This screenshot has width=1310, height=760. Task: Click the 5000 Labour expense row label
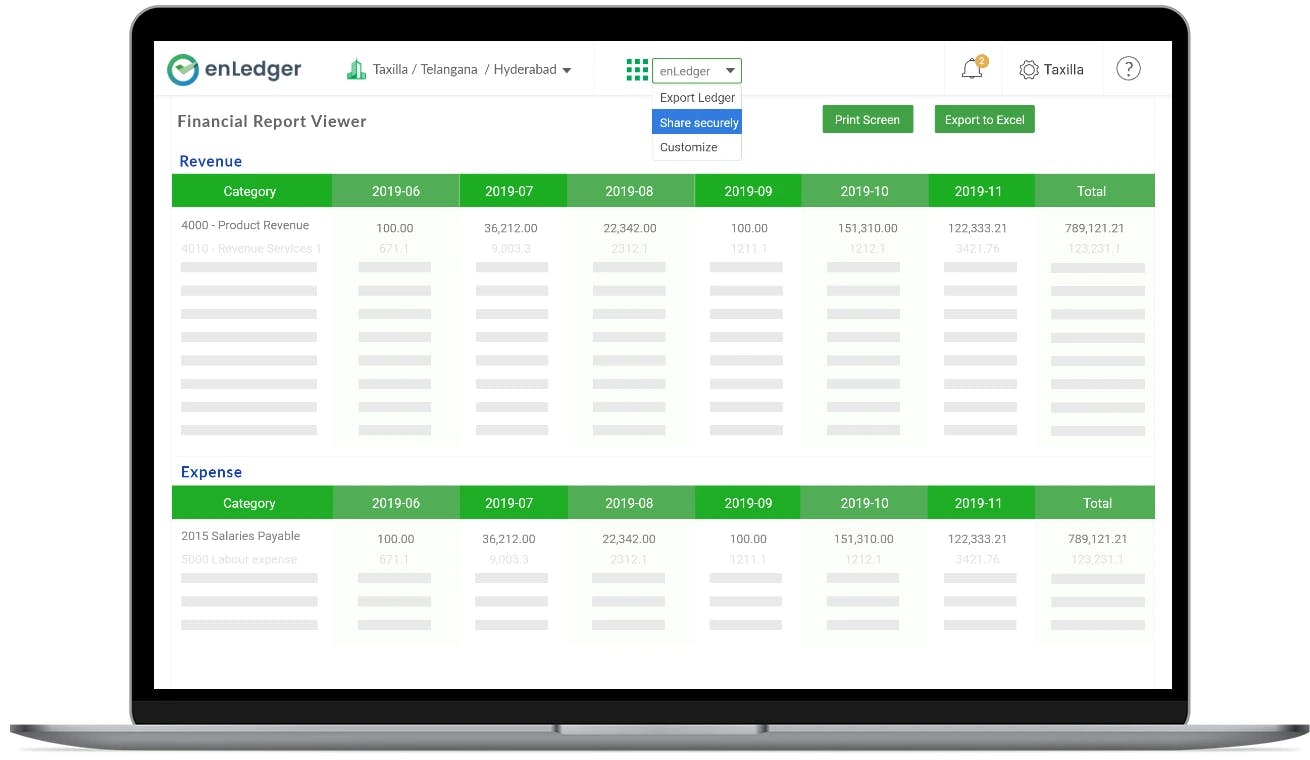[239, 559]
